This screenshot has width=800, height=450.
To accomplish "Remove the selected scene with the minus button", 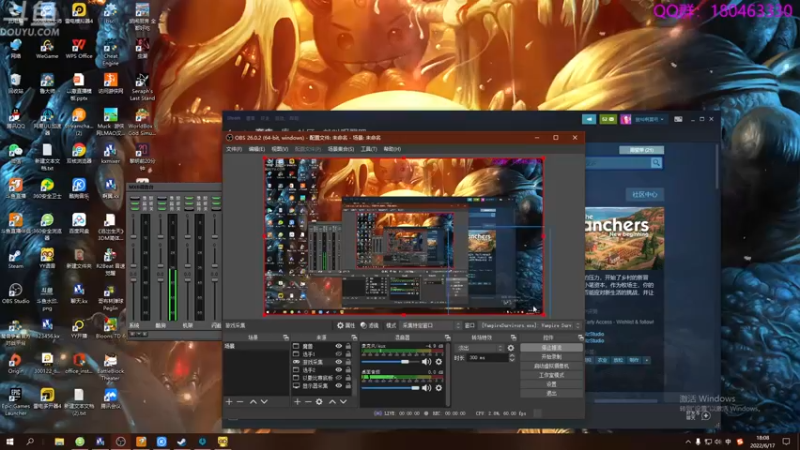I will pos(240,402).
